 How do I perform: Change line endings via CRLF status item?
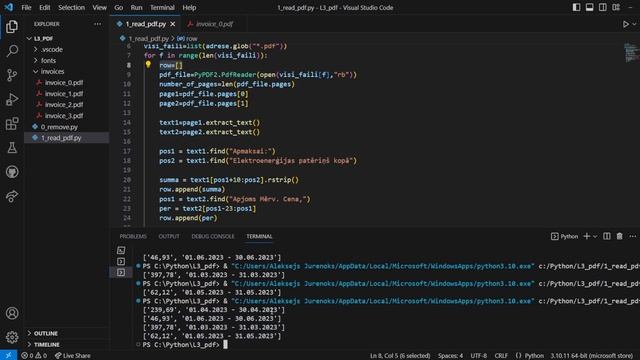[501, 356]
